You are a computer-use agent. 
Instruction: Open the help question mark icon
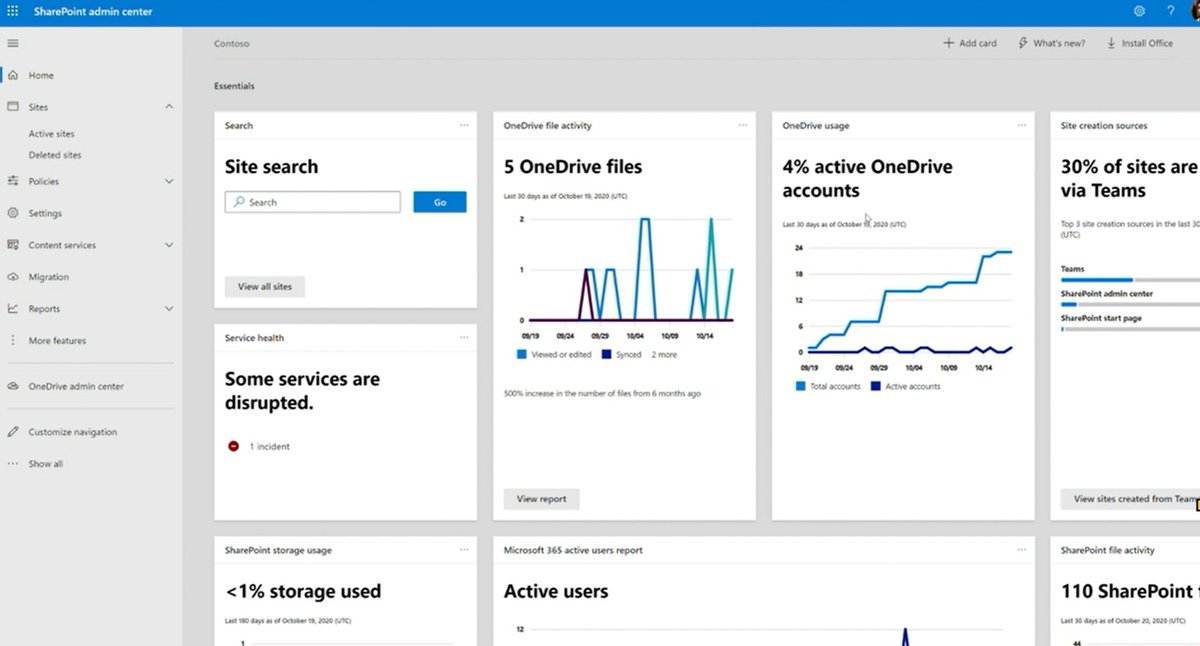point(1170,11)
